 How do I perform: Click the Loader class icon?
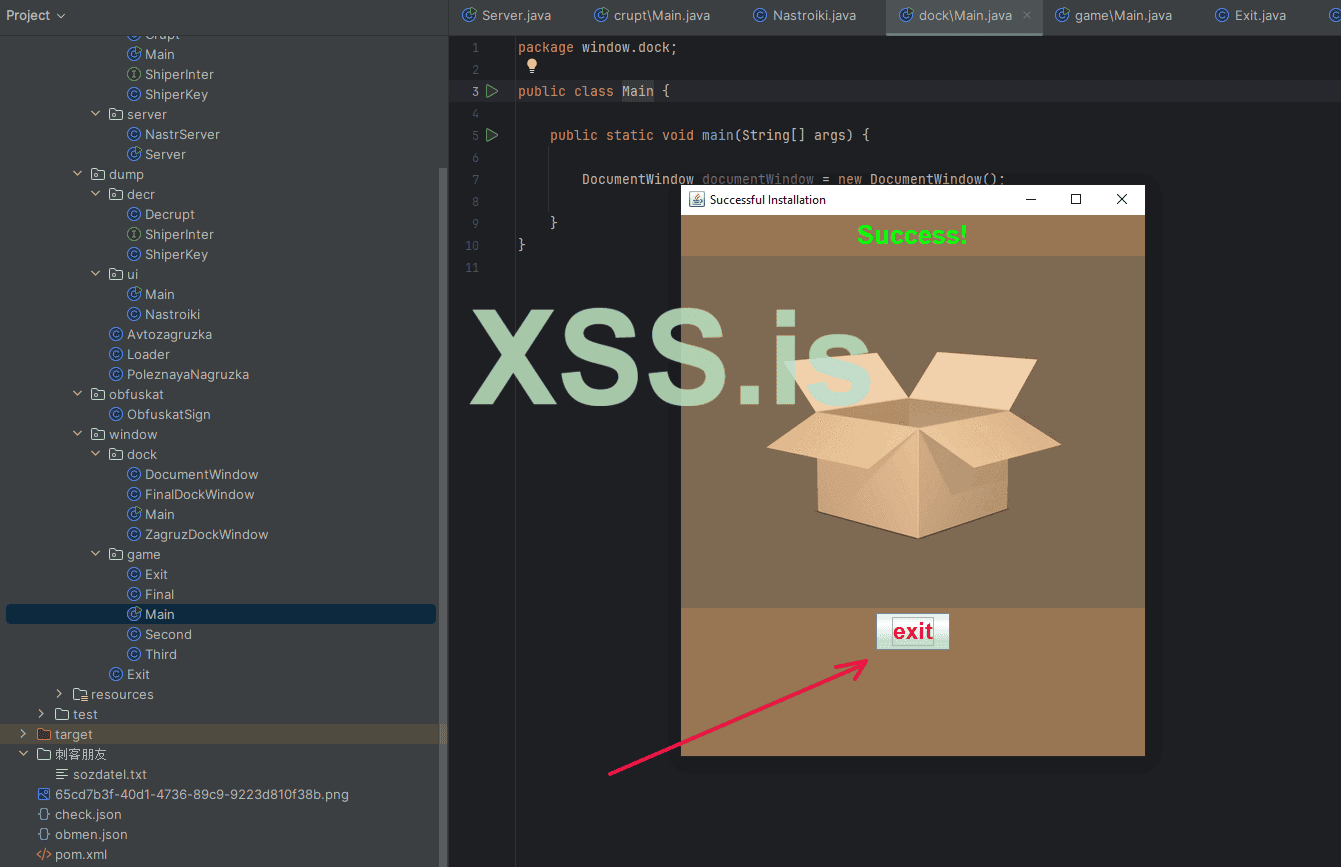116,354
